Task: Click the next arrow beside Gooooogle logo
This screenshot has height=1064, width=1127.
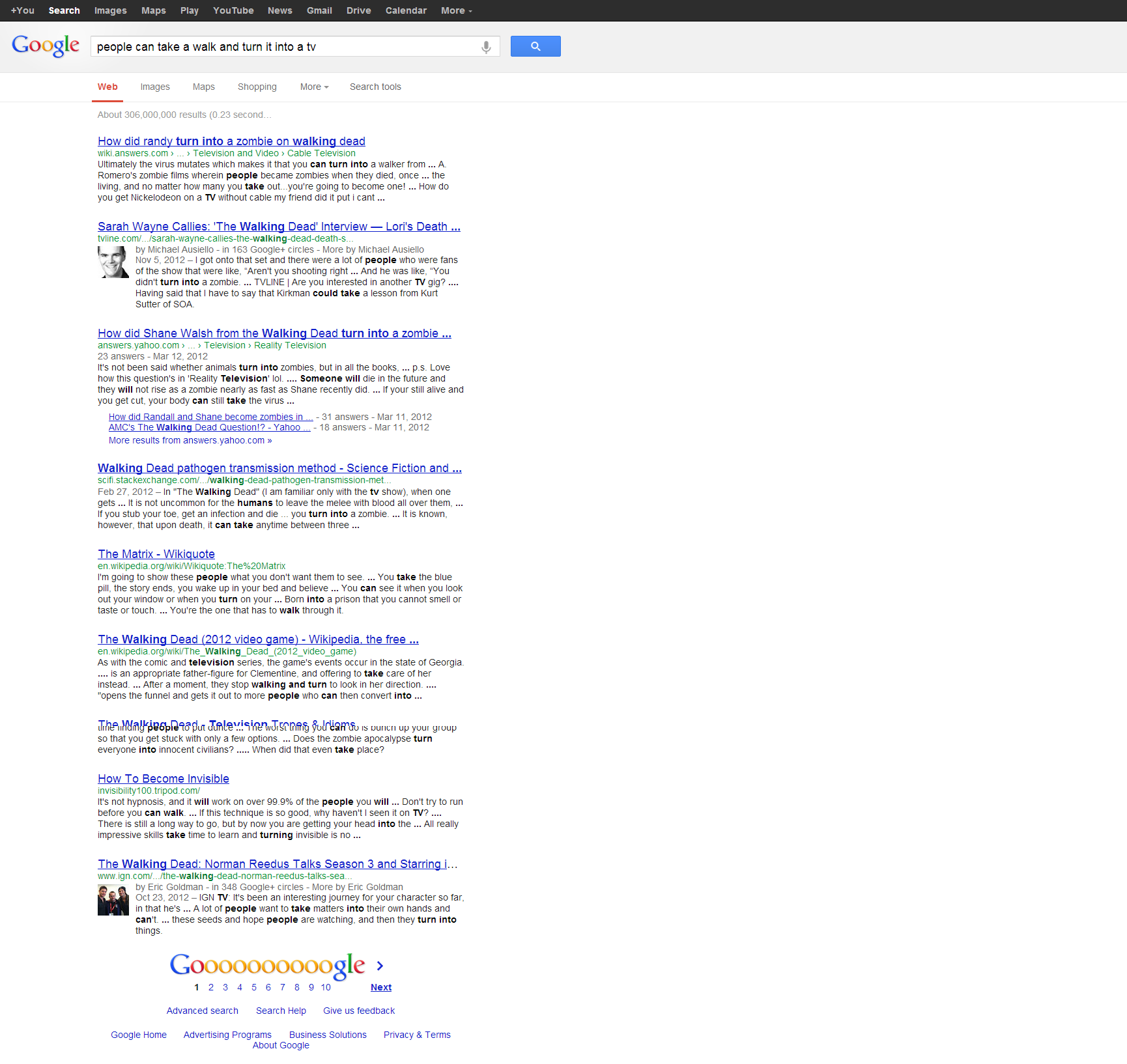Action: [380, 966]
